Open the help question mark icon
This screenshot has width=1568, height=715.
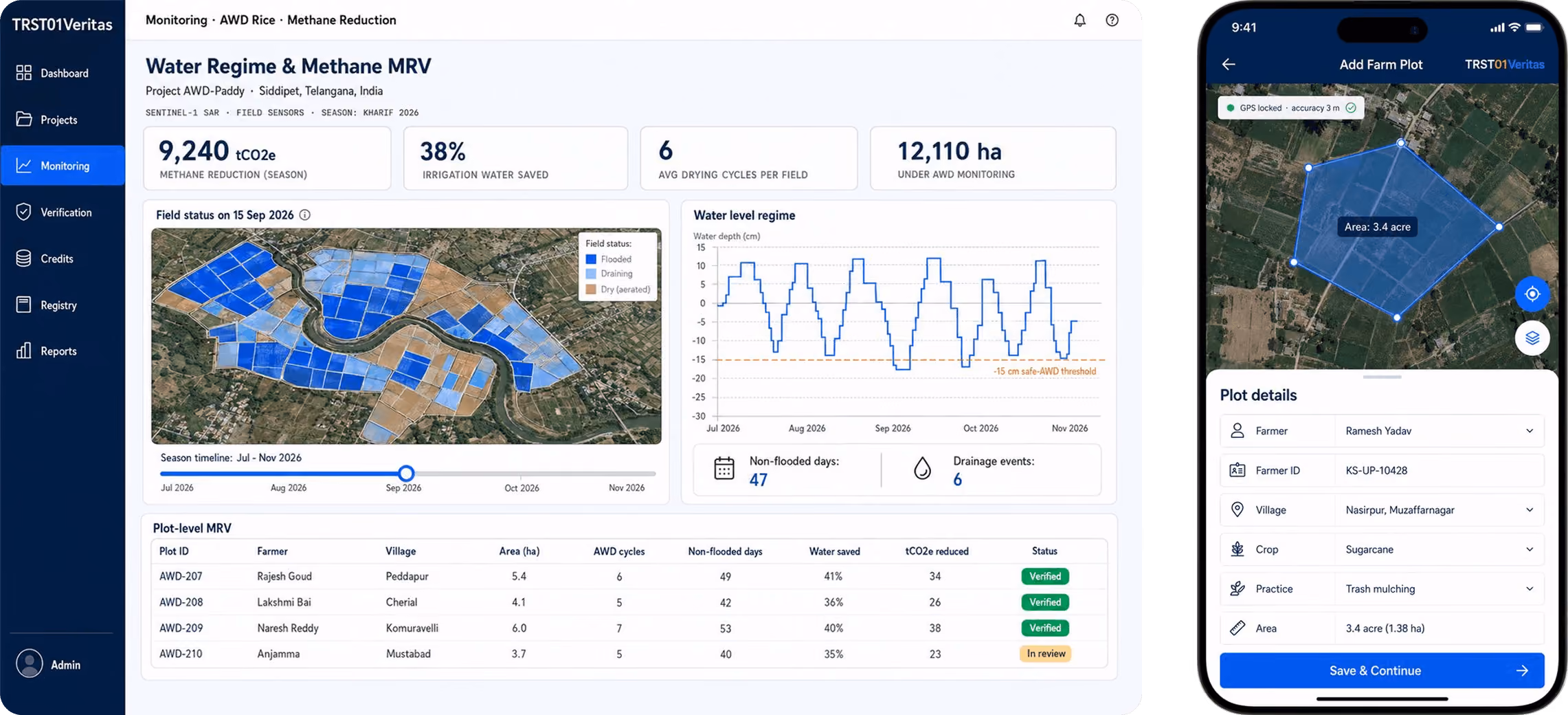click(x=1112, y=20)
